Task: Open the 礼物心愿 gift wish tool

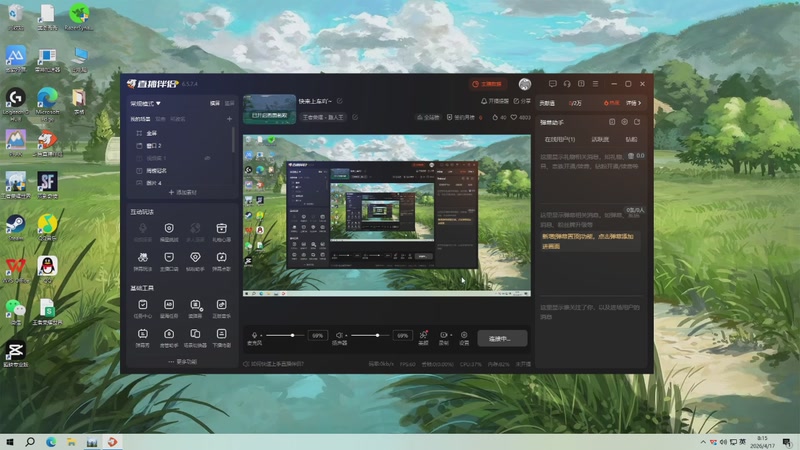Action: click(221, 231)
